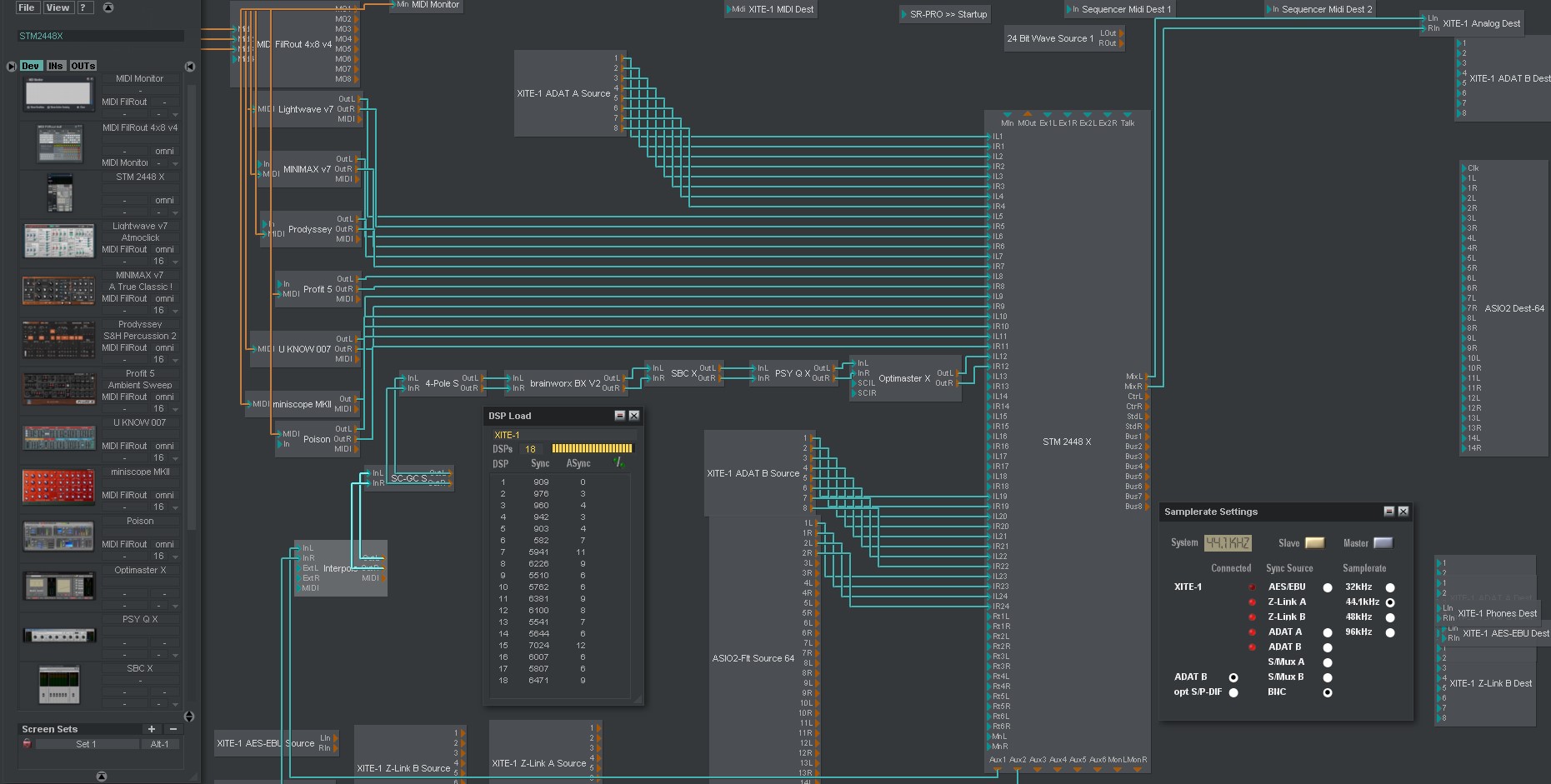Click the collapse arrow below Screen Sets
This screenshot has width=1551, height=784.
click(102, 777)
